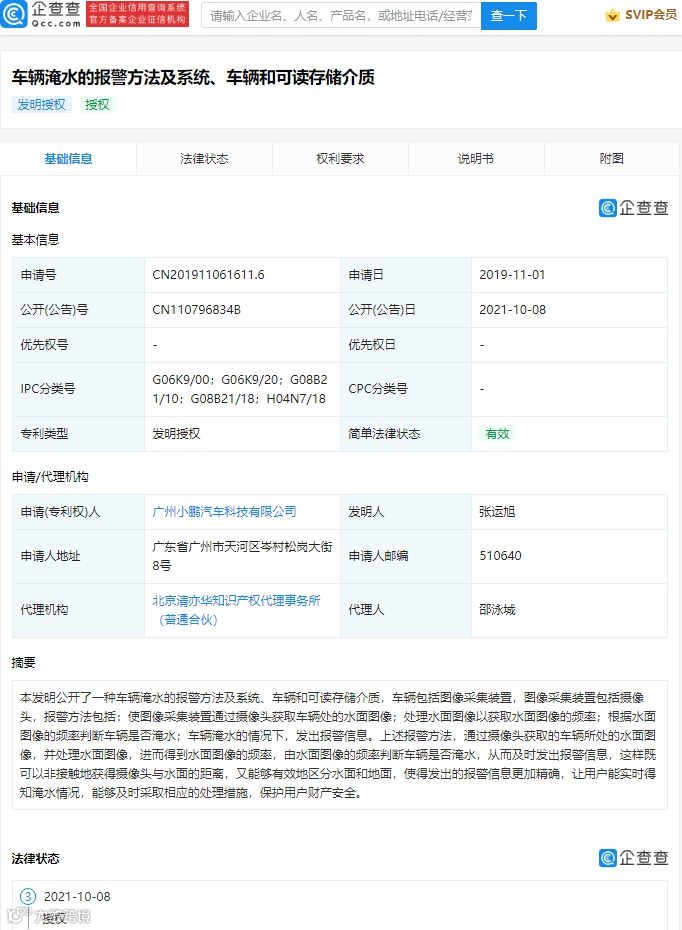The image size is (682, 930).
Task: Click the circled number 3 timeline marker
Action: tap(28, 896)
